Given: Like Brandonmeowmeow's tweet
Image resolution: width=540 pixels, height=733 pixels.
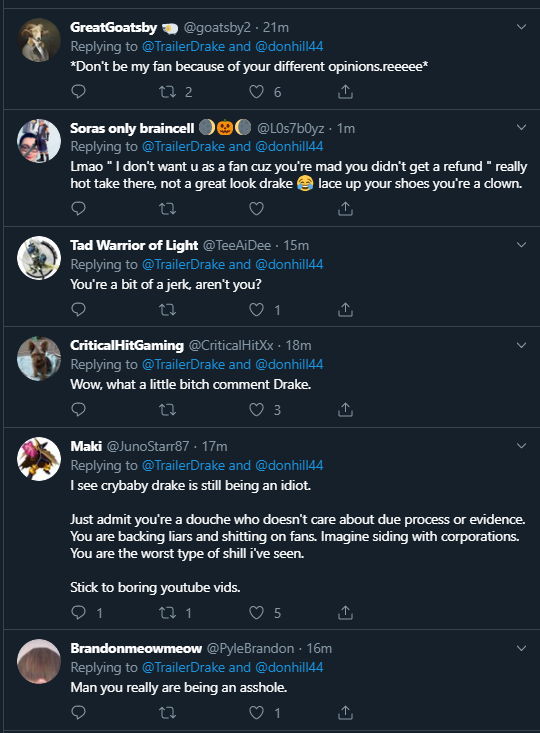Looking at the screenshot, I should [x=256, y=712].
